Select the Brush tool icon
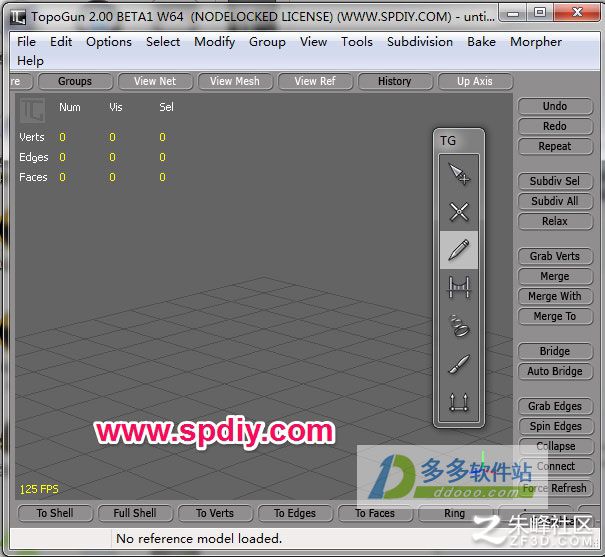Viewport: 605px width, 557px height. click(459, 364)
